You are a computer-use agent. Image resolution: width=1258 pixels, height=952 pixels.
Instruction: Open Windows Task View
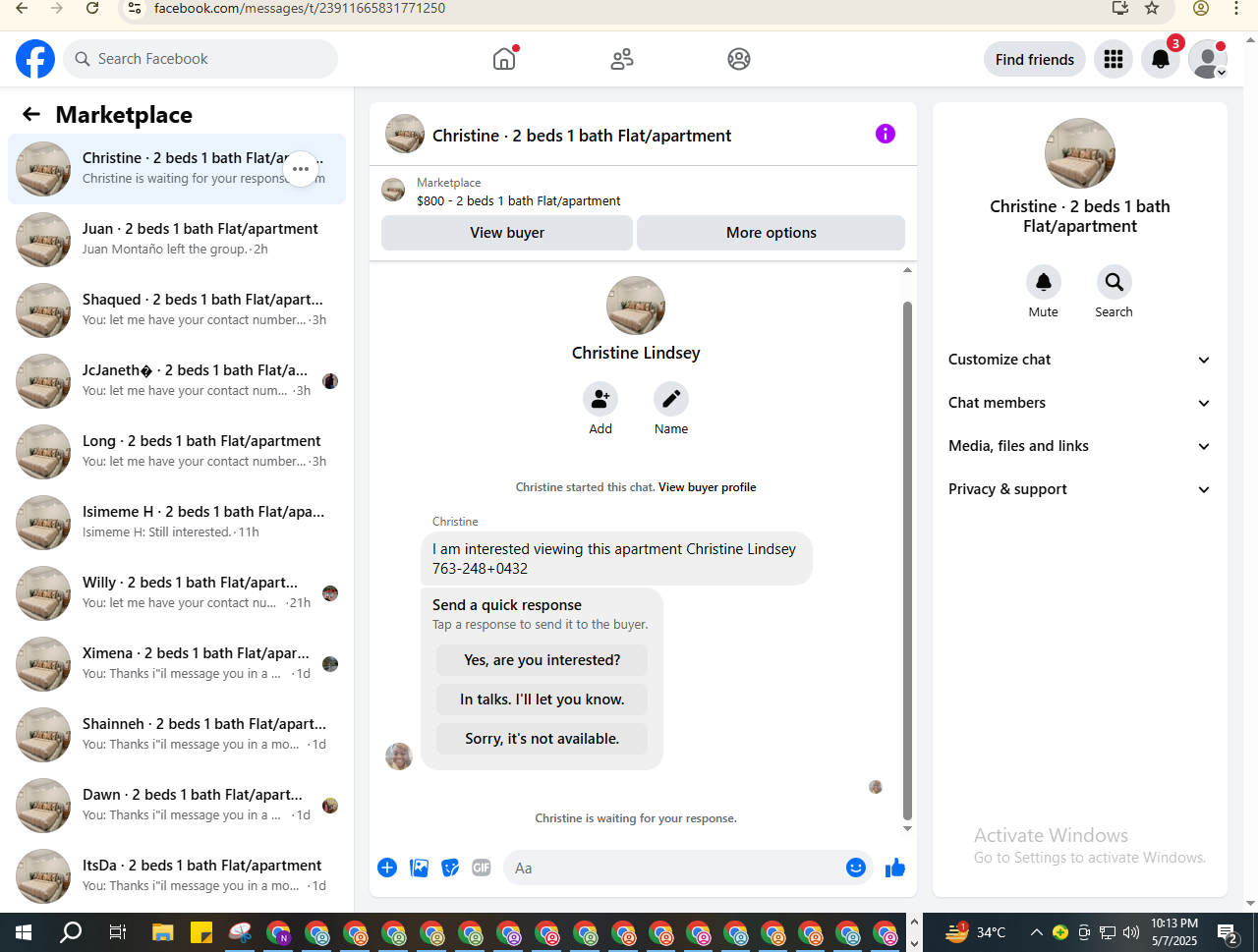pos(117,932)
